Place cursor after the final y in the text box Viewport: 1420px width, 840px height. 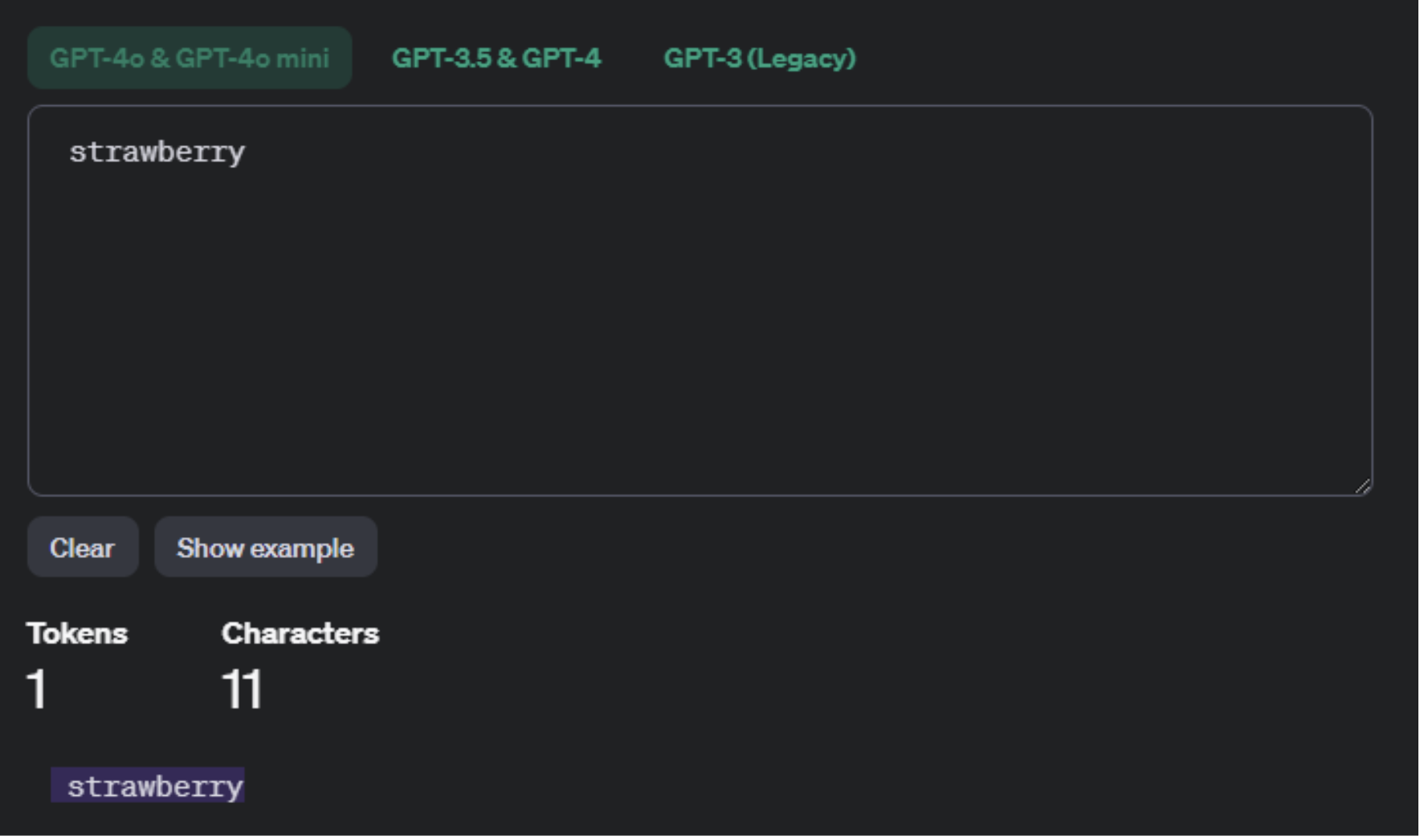coord(247,152)
